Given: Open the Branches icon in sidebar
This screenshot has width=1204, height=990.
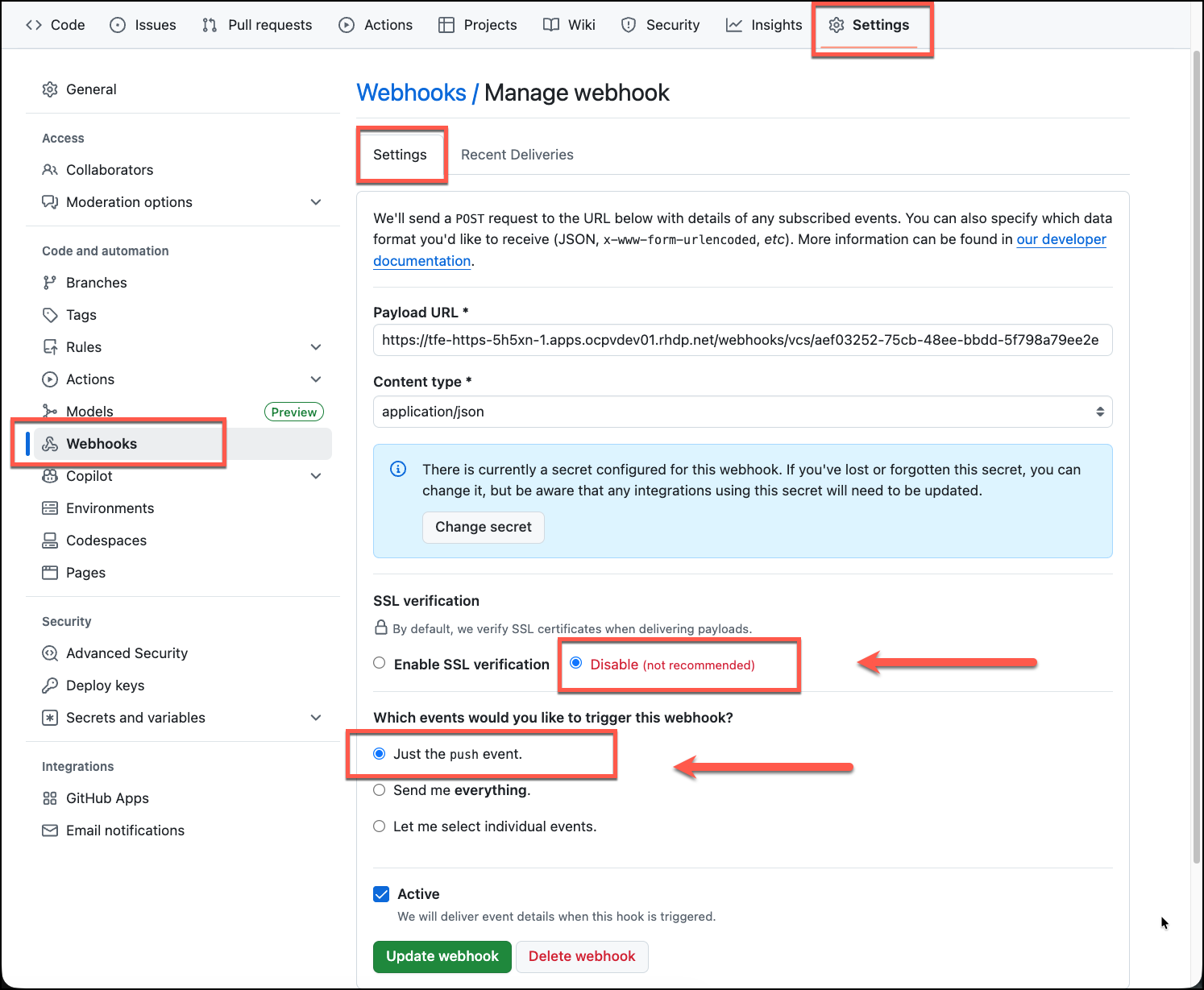Looking at the screenshot, I should pyautogui.click(x=50, y=283).
